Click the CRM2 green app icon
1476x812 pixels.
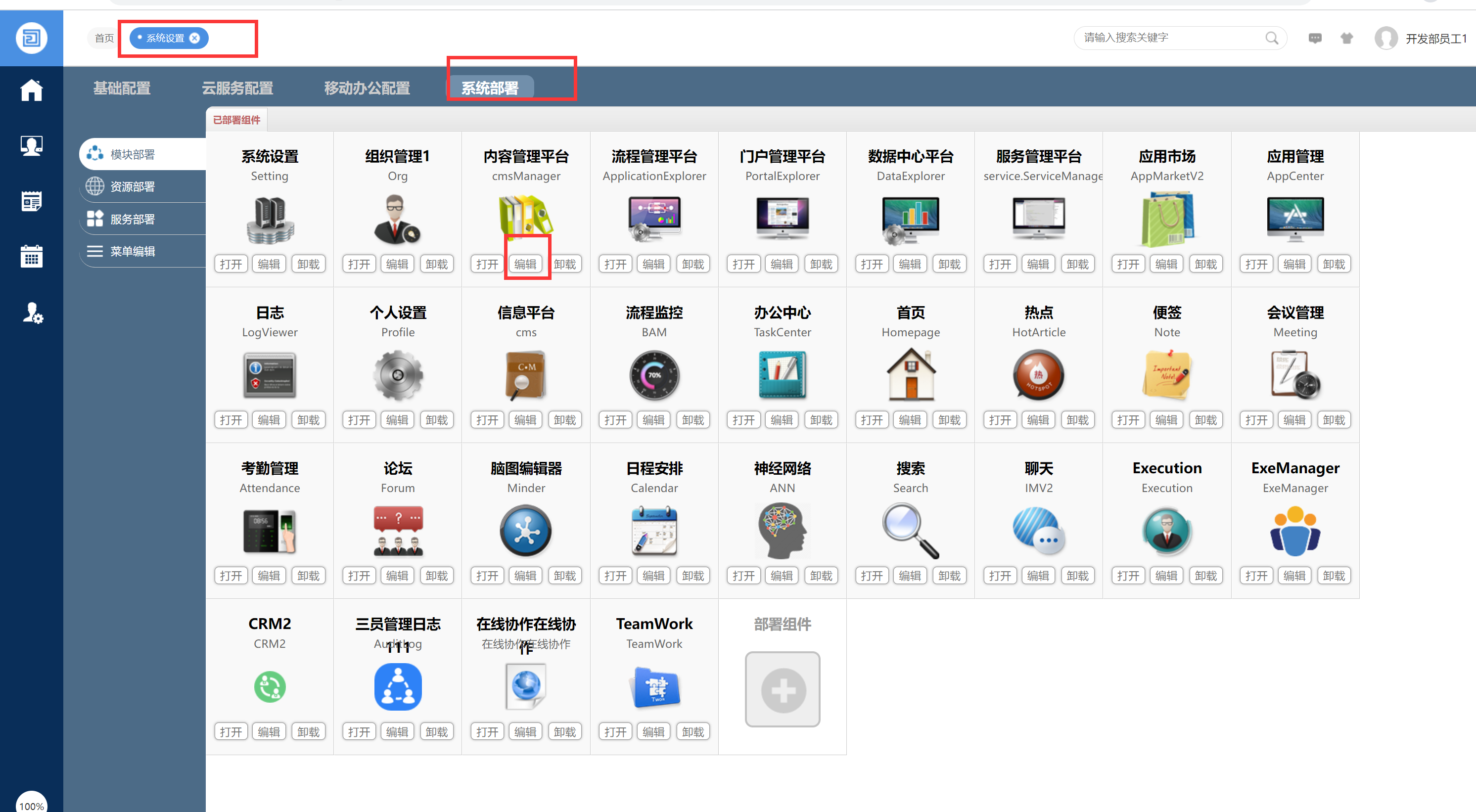(269, 686)
